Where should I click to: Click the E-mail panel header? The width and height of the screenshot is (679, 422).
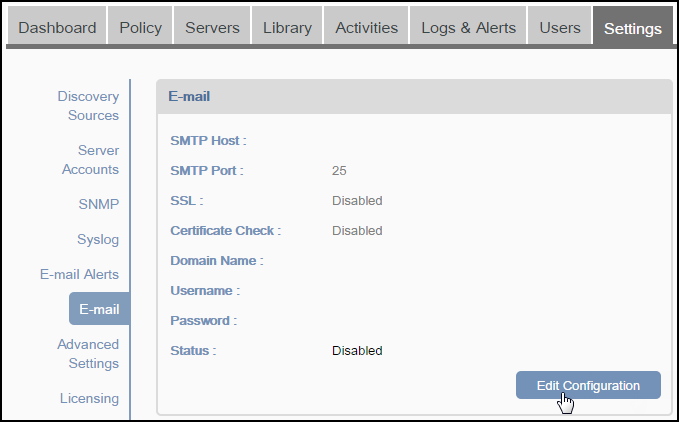(414, 97)
